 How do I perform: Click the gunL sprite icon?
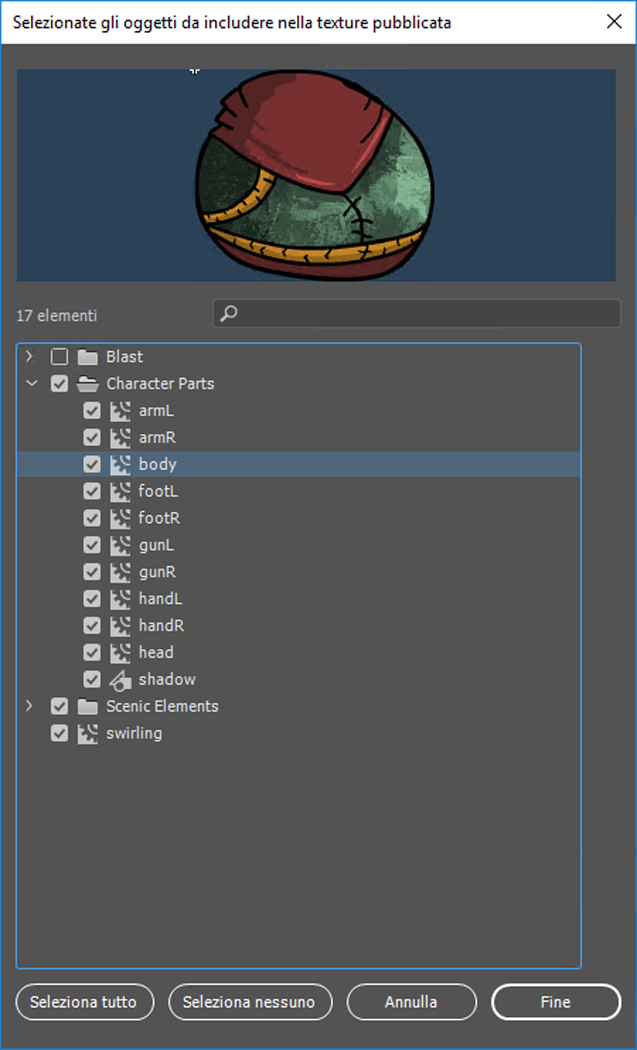pos(120,545)
